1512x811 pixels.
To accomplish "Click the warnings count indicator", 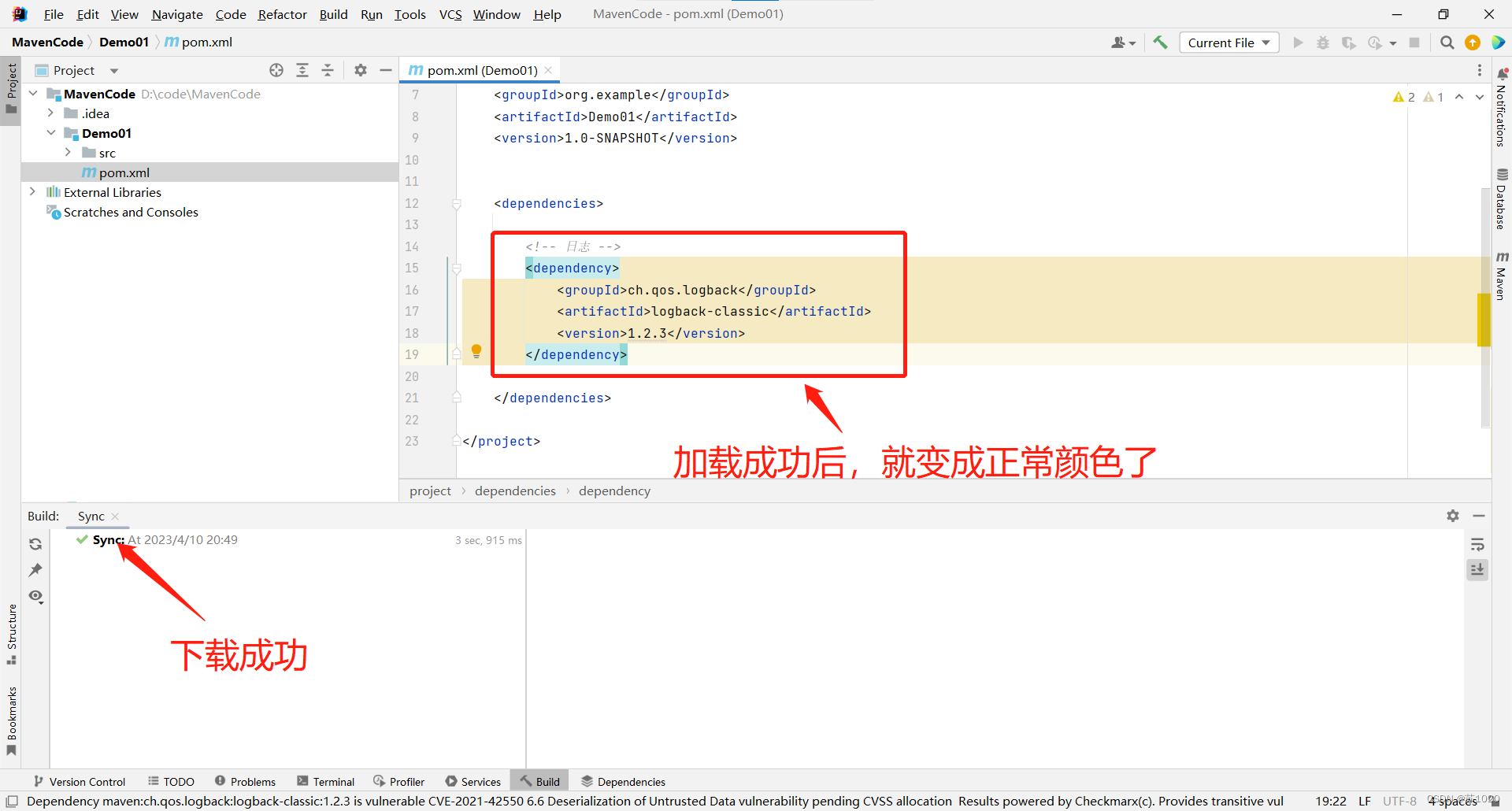I will click(x=1404, y=97).
